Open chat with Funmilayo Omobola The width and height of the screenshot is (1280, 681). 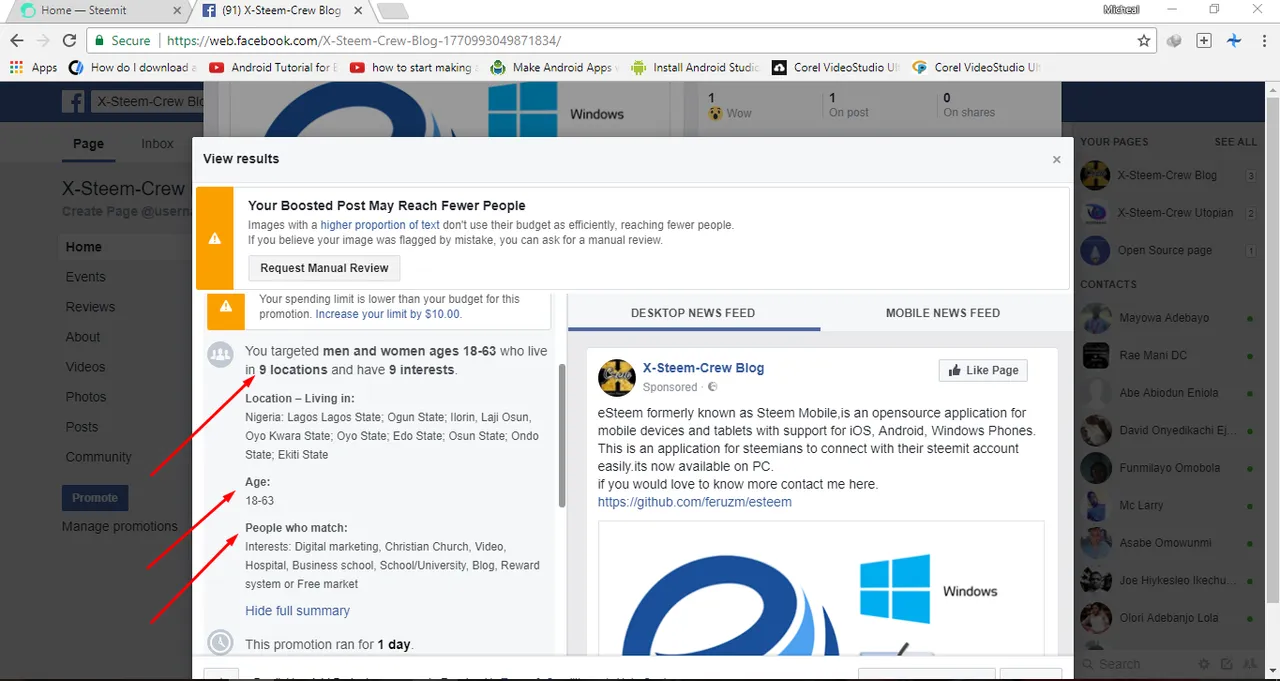coord(1167,468)
